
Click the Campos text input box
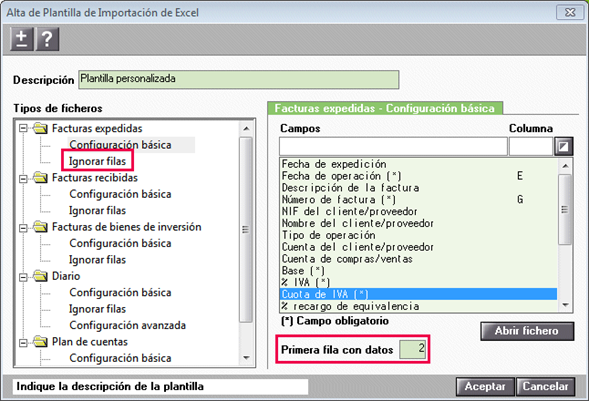pos(393,146)
